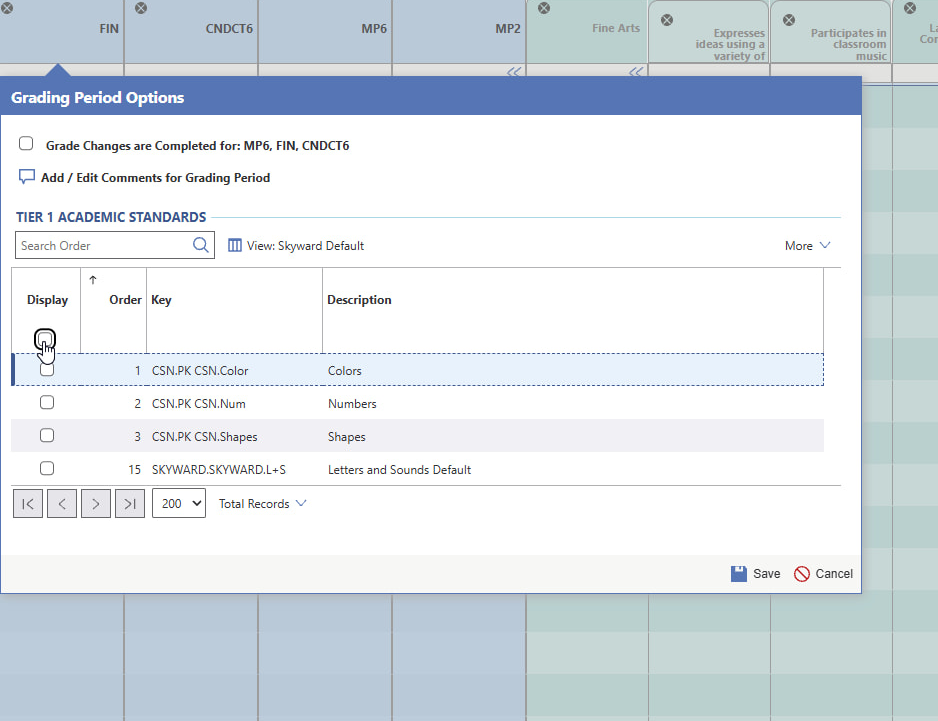Viewport: 938px width, 721px height.
Task: Click the Numbers description cell
Action: point(352,403)
